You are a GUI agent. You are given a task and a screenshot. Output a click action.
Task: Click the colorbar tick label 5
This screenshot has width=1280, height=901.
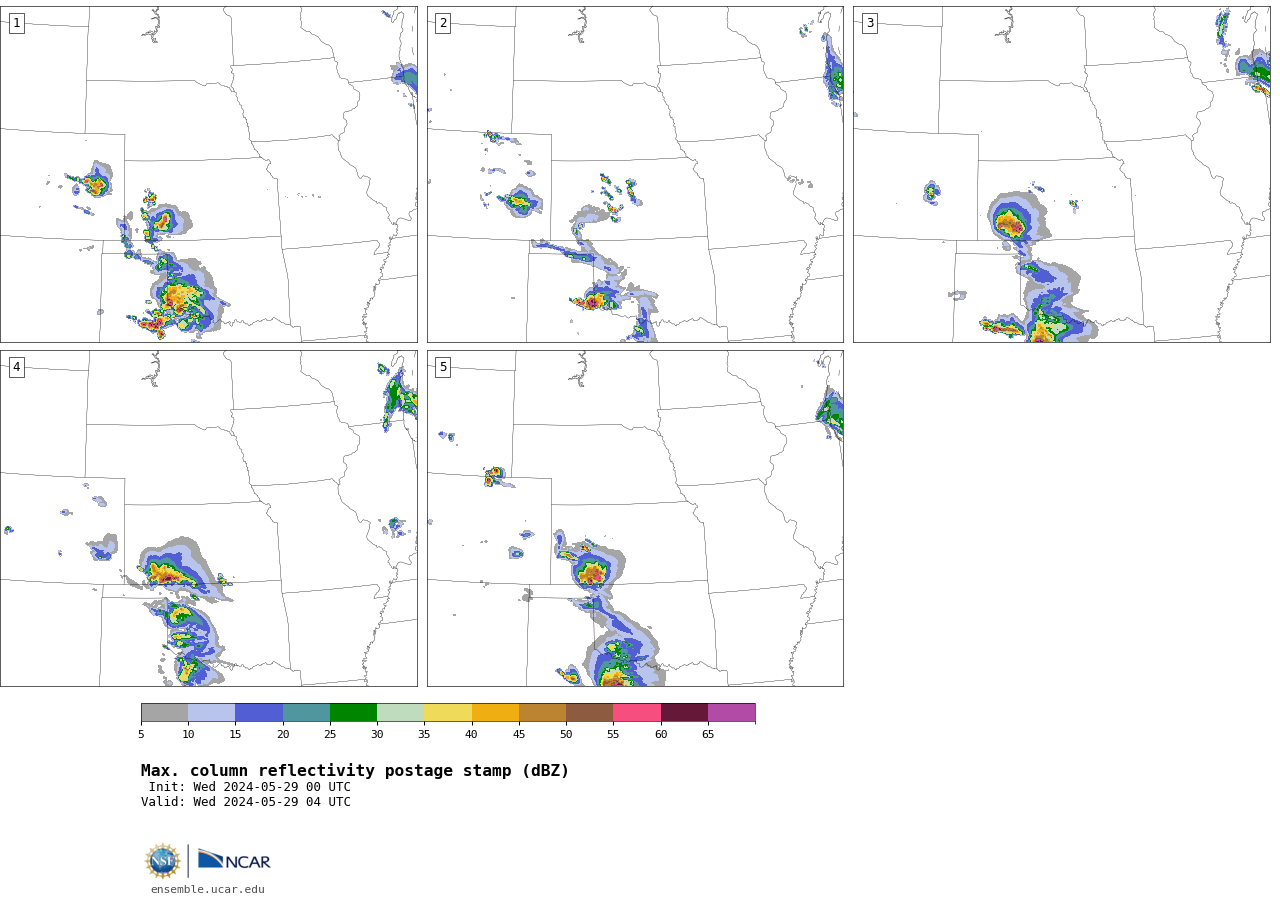(141, 735)
